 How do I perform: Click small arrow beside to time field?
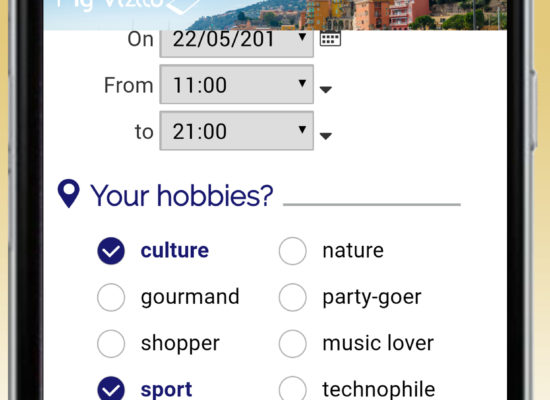point(326,136)
